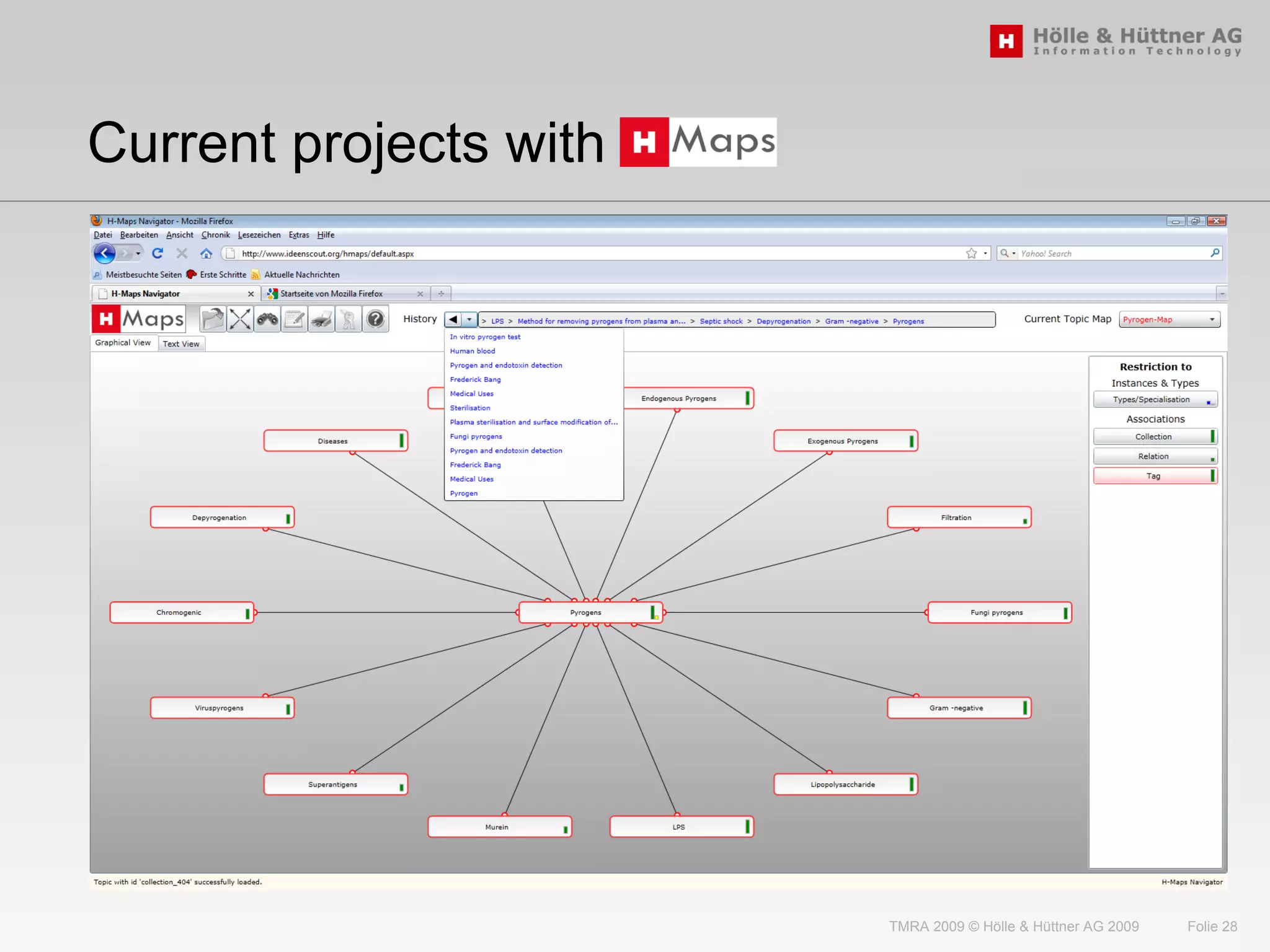Click the History back arrow button
The width and height of the screenshot is (1270, 952).
[x=453, y=320]
